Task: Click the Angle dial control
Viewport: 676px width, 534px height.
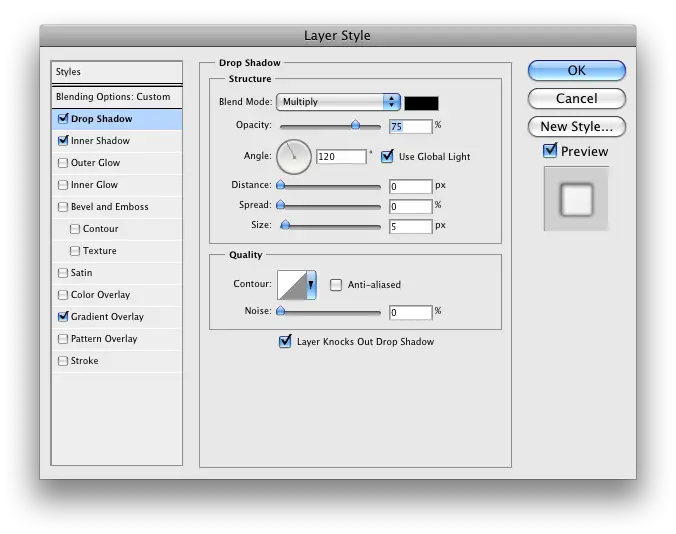Action: [x=294, y=155]
